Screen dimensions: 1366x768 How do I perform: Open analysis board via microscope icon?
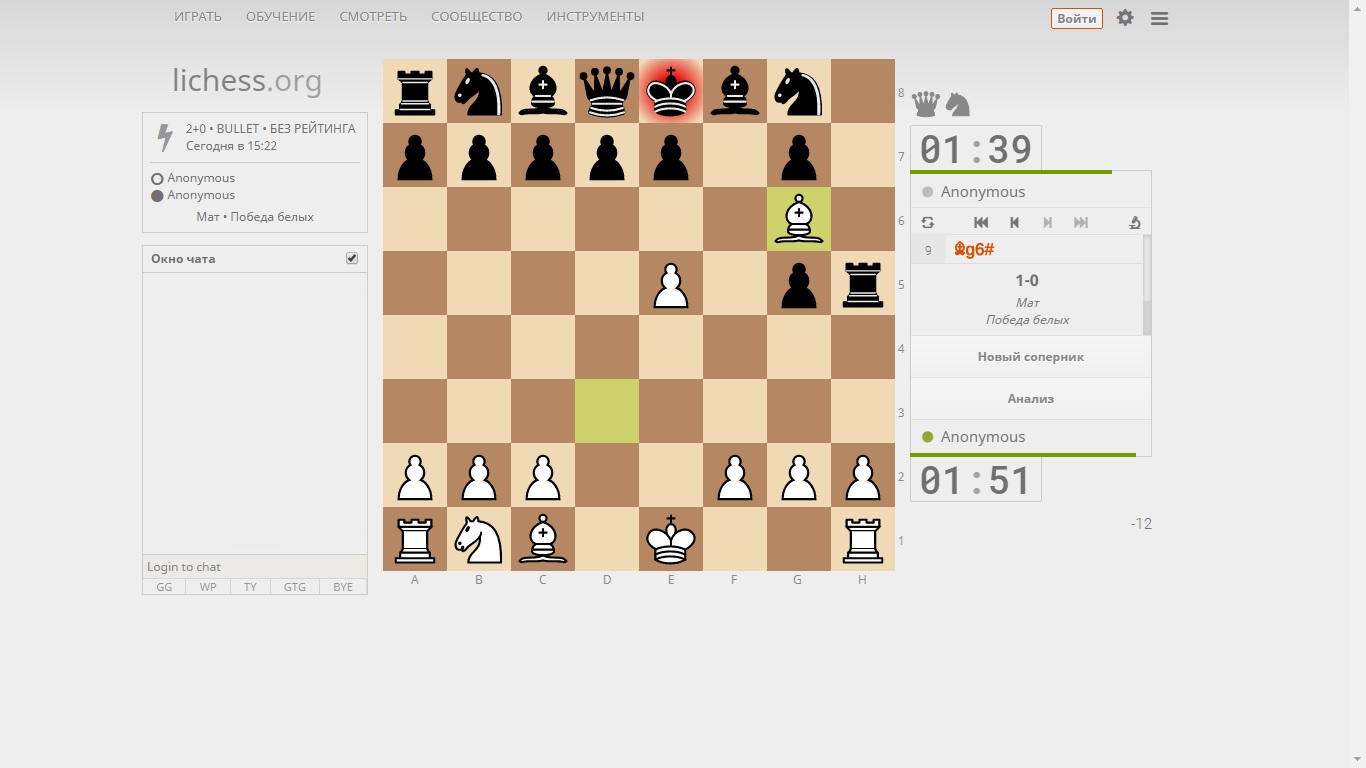coord(1134,223)
